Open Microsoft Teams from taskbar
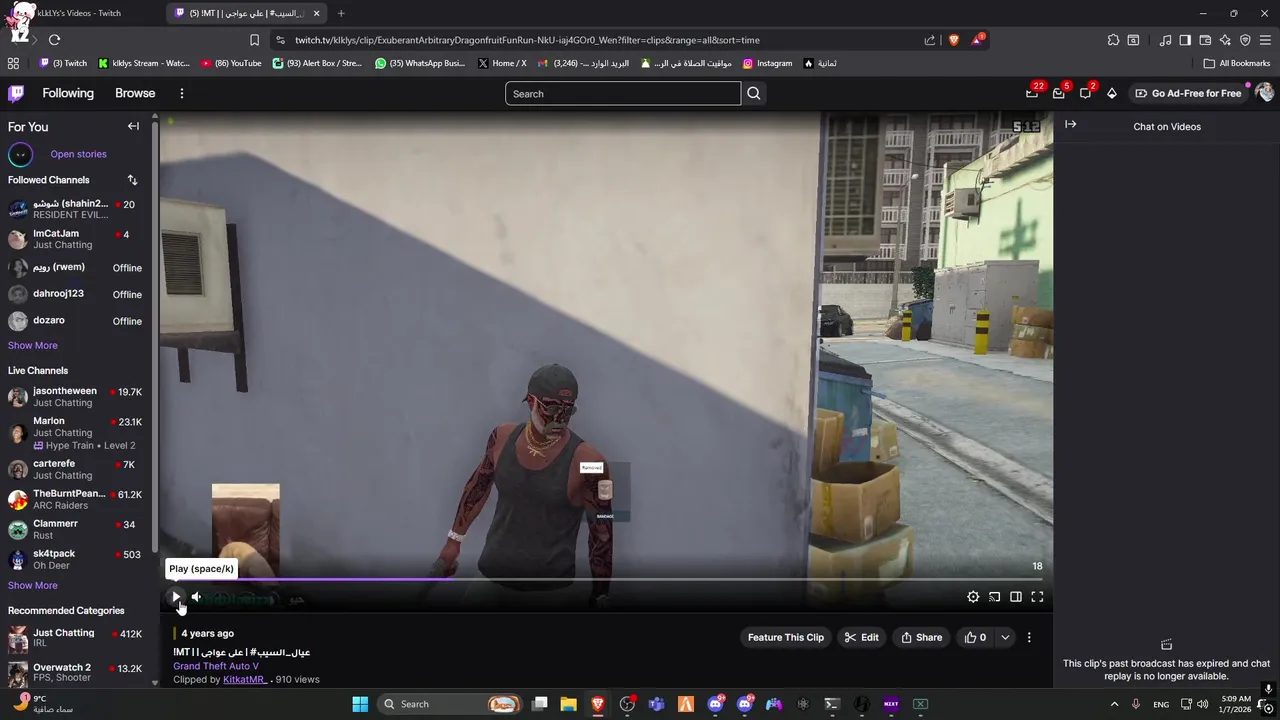The height and width of the screenshot is (720, 1280). [656, 704]
